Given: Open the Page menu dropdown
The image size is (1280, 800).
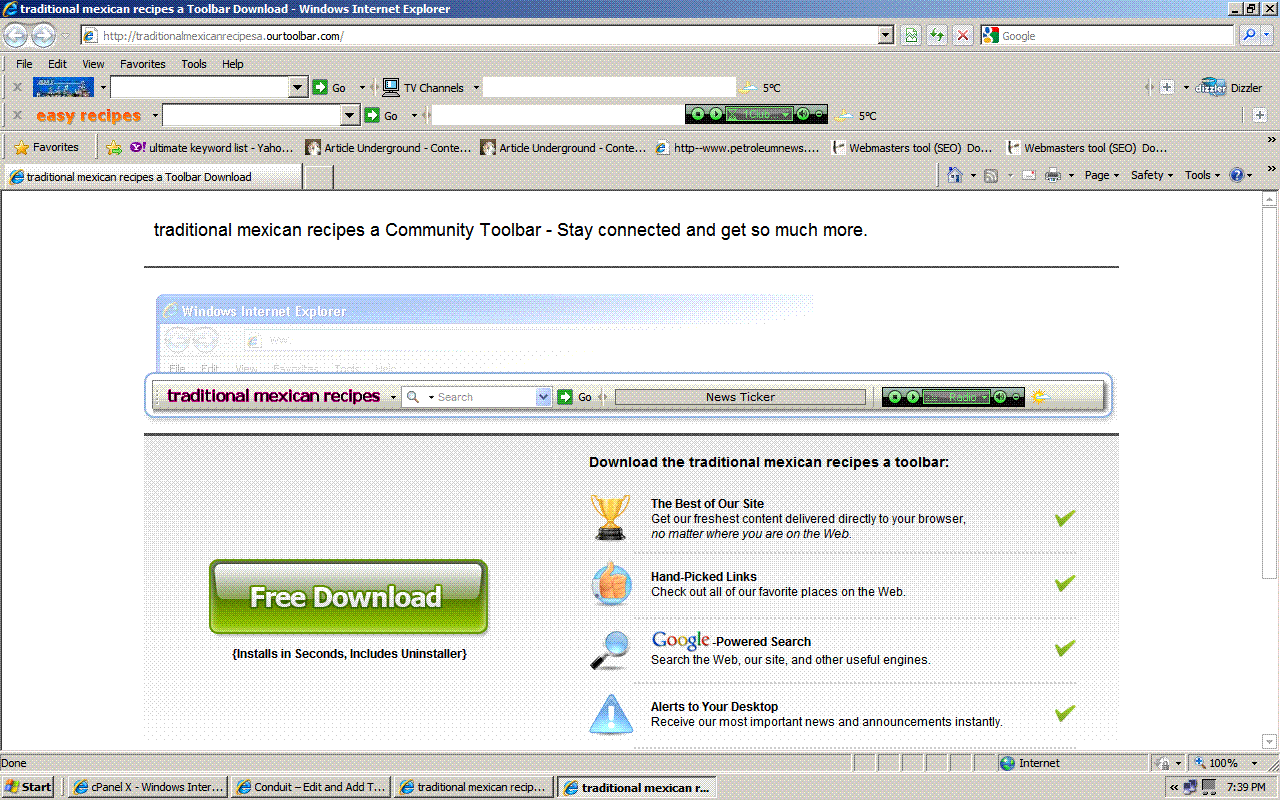Looking at the screenshot, I should point(1102,175).
